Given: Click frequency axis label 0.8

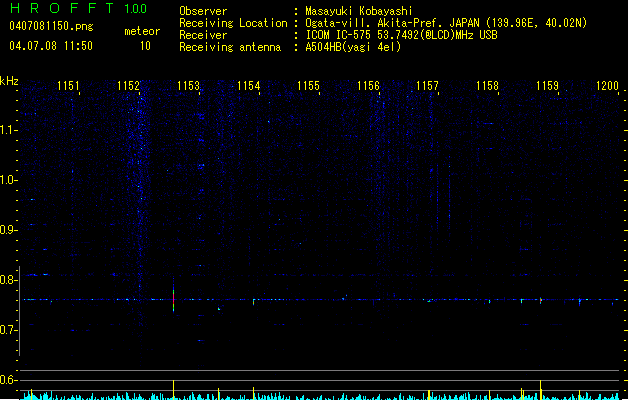Looking at the screenshot, I should pos(8,280).
